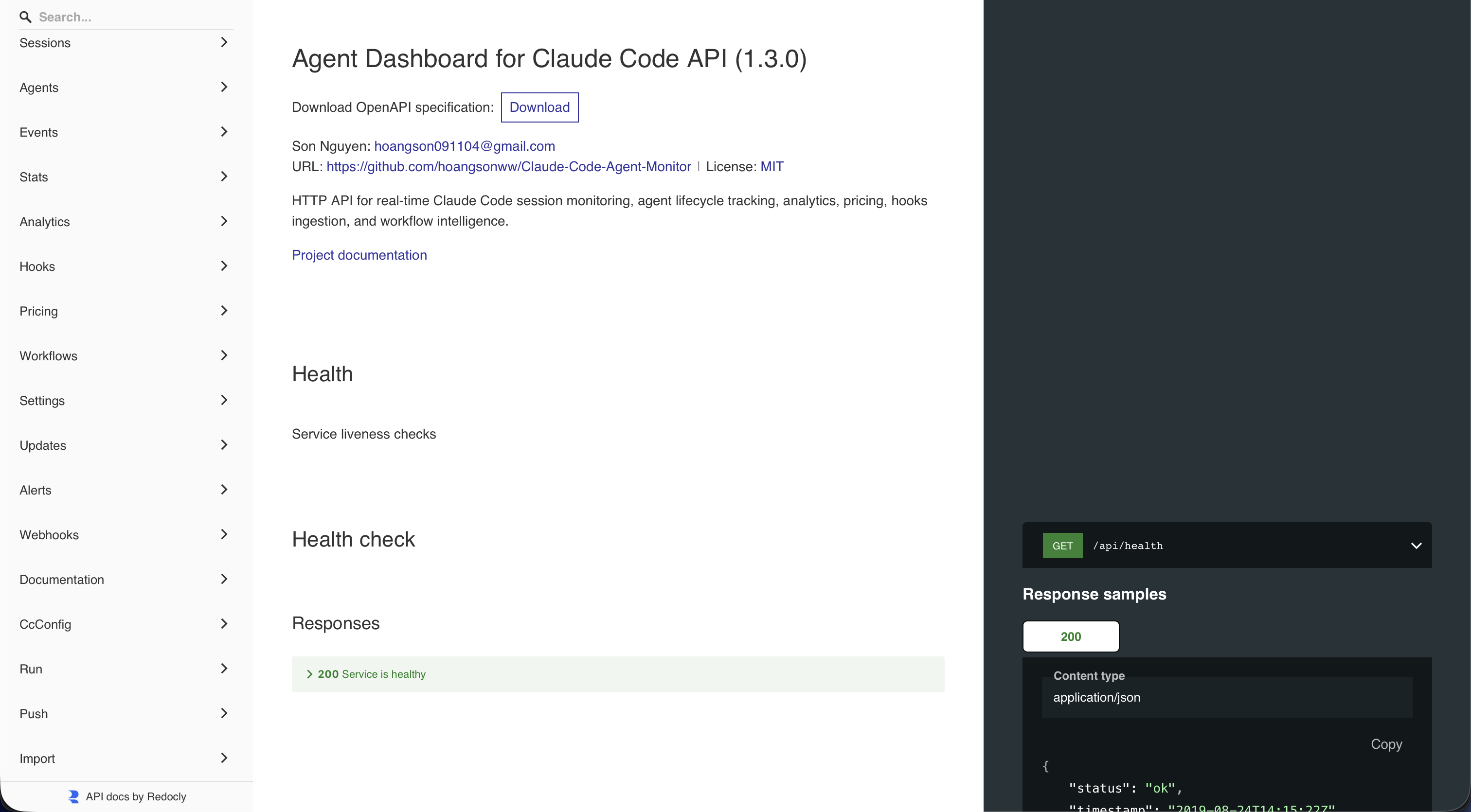Click the Response samples heading
The image size is (1471, 812).
coord(1094,594)
